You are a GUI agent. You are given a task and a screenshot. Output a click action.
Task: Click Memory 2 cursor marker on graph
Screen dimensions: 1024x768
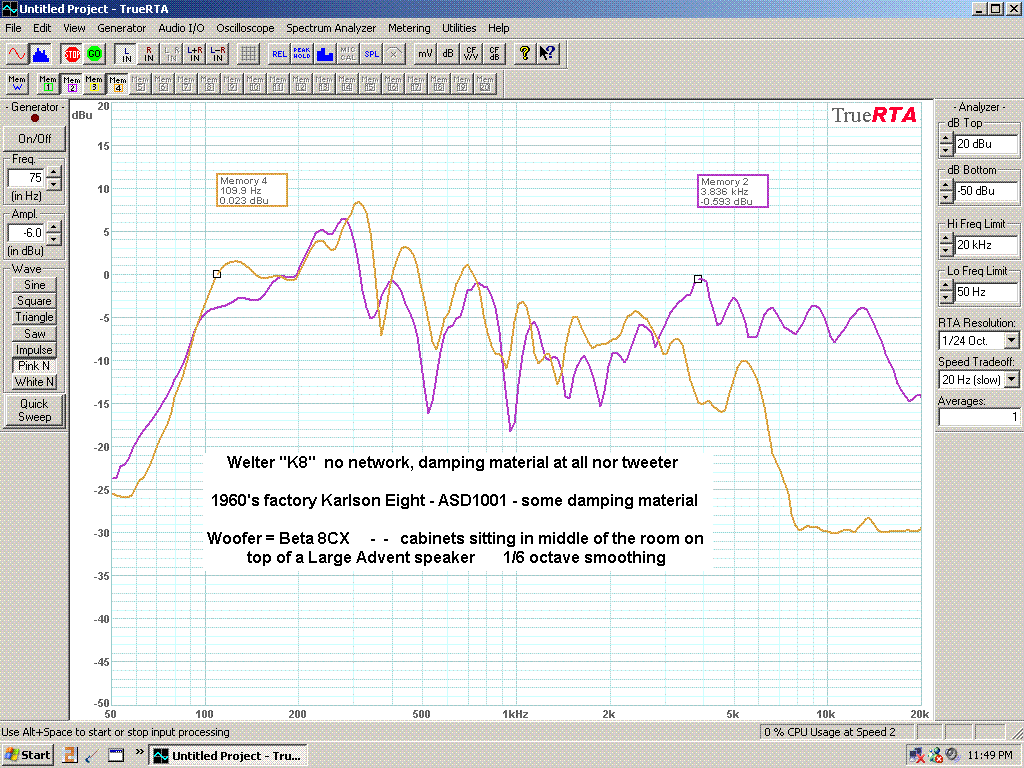(698, 279)
